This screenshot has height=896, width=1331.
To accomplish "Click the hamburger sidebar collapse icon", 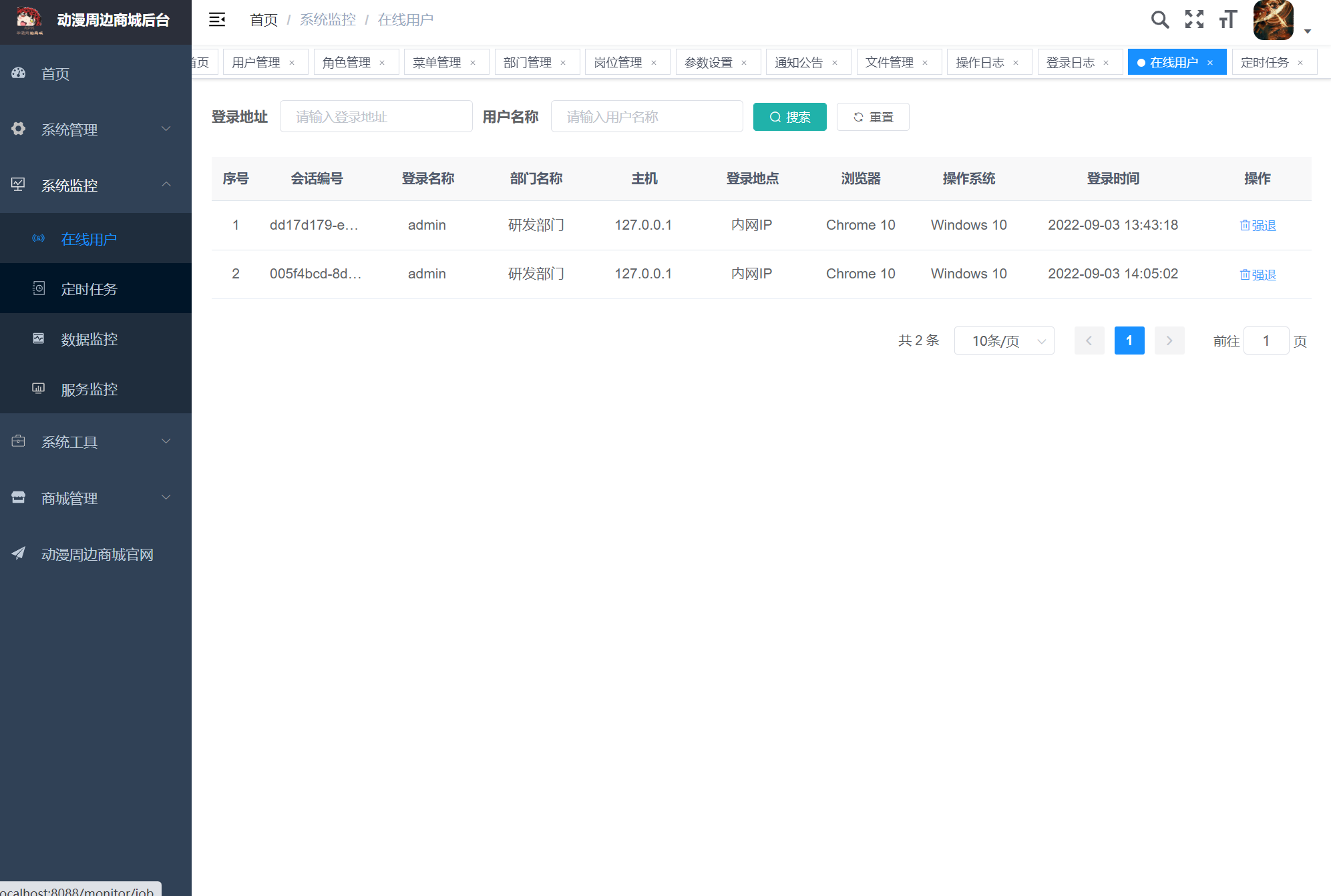I will point(217,19).
